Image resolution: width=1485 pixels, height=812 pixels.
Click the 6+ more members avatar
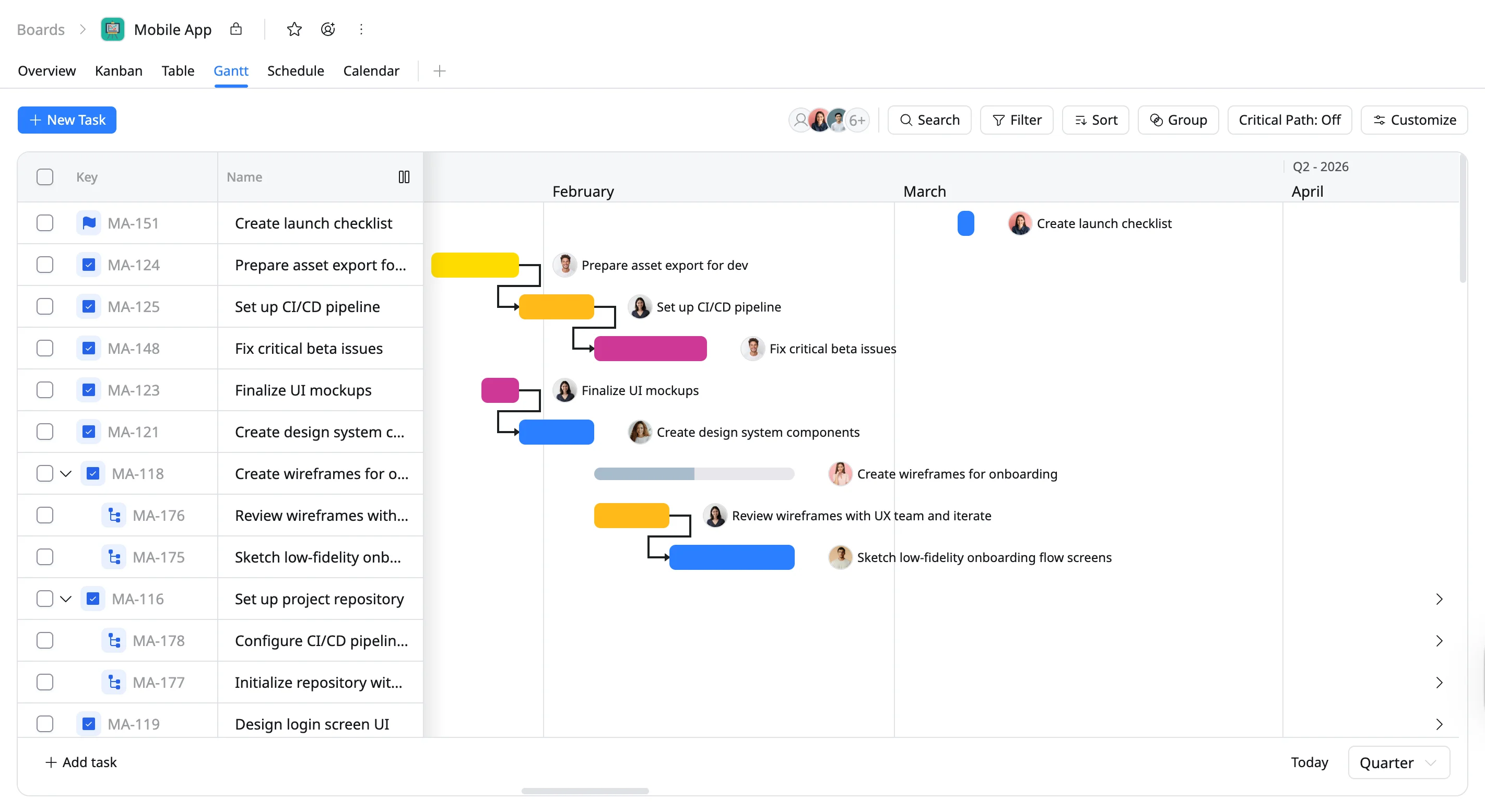click(x=857, y=120)
